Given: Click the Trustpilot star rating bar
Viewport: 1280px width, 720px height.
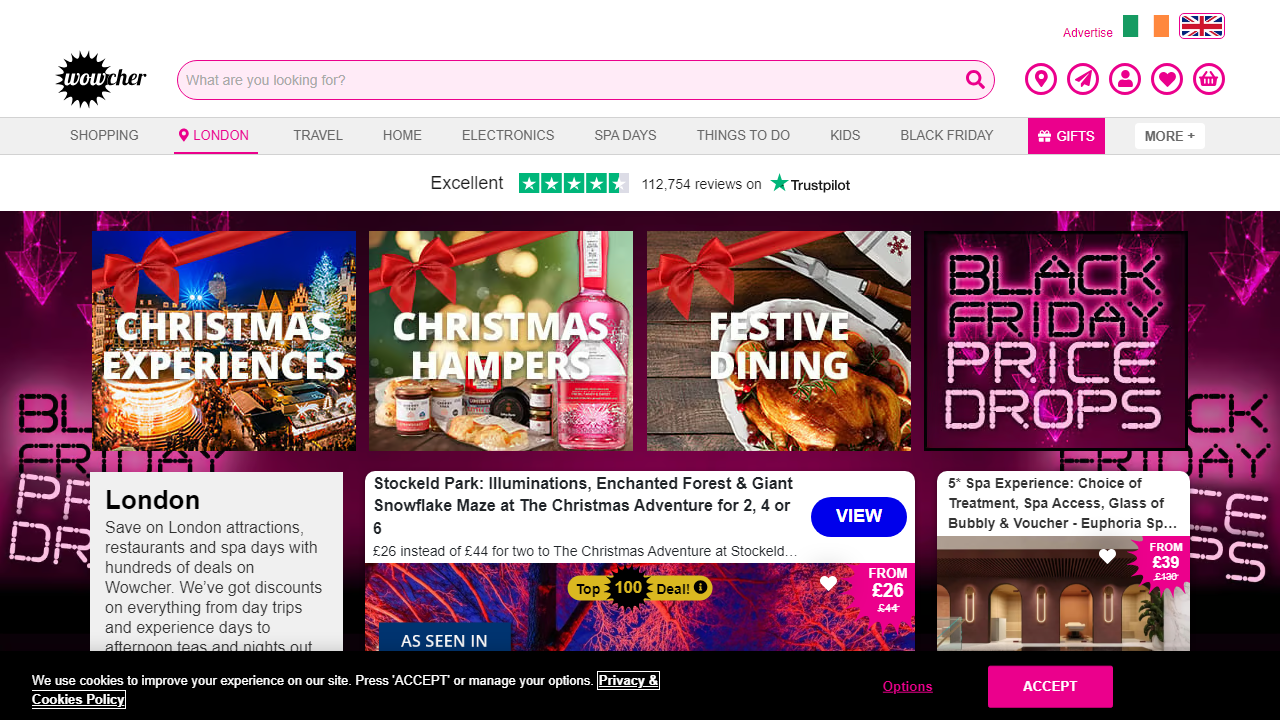Looking at the screenshot, I should (574, 183).
